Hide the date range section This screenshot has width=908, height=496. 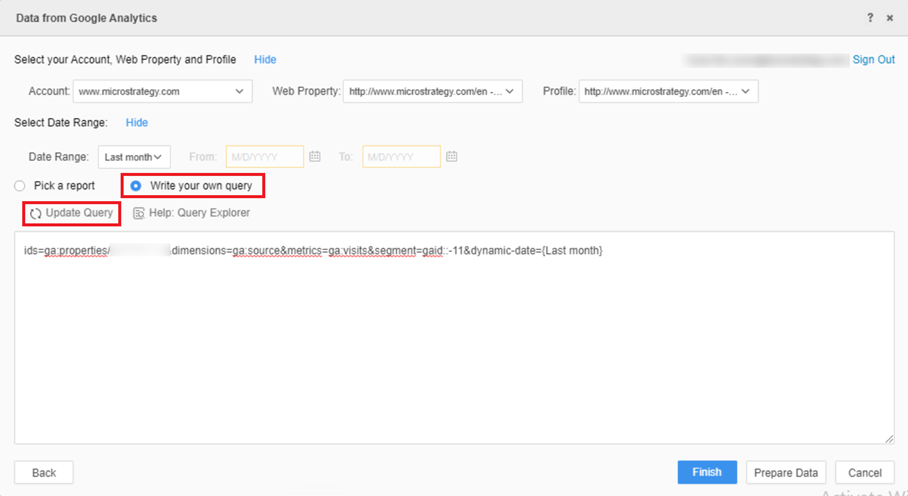(137, 123)
